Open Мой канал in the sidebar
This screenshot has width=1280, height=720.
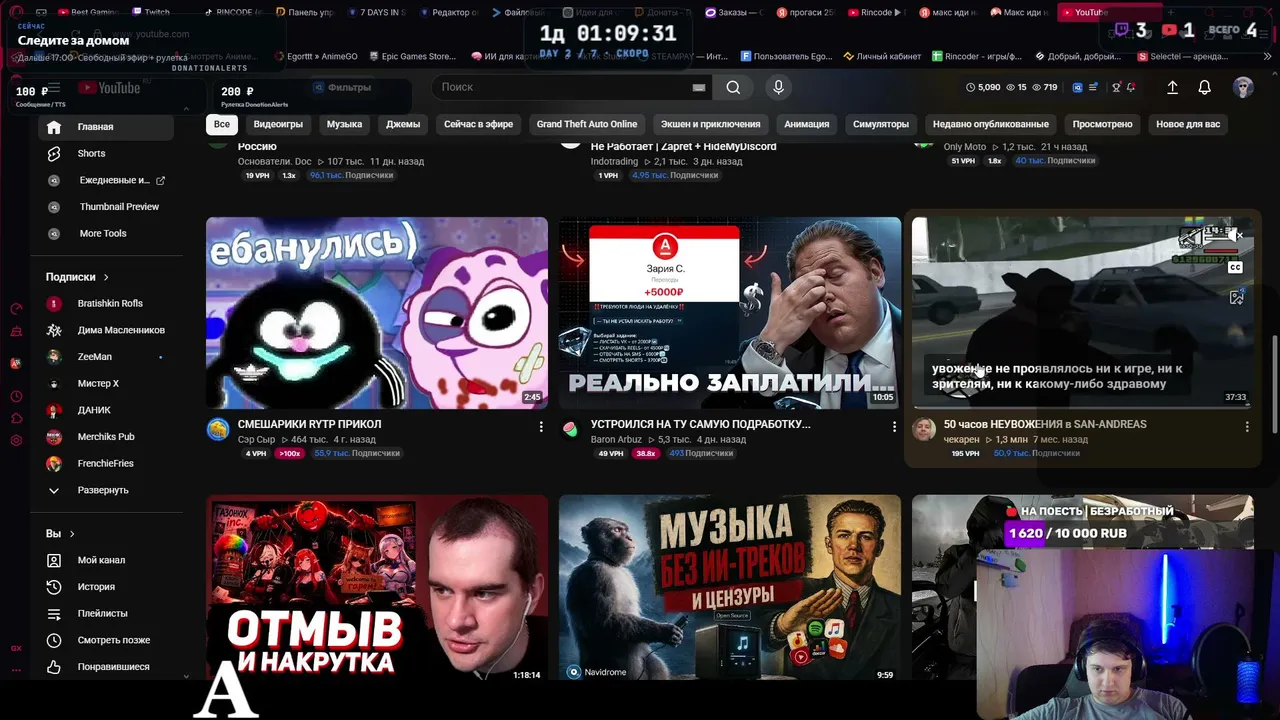pyautogui.click(x=106, y=560)
